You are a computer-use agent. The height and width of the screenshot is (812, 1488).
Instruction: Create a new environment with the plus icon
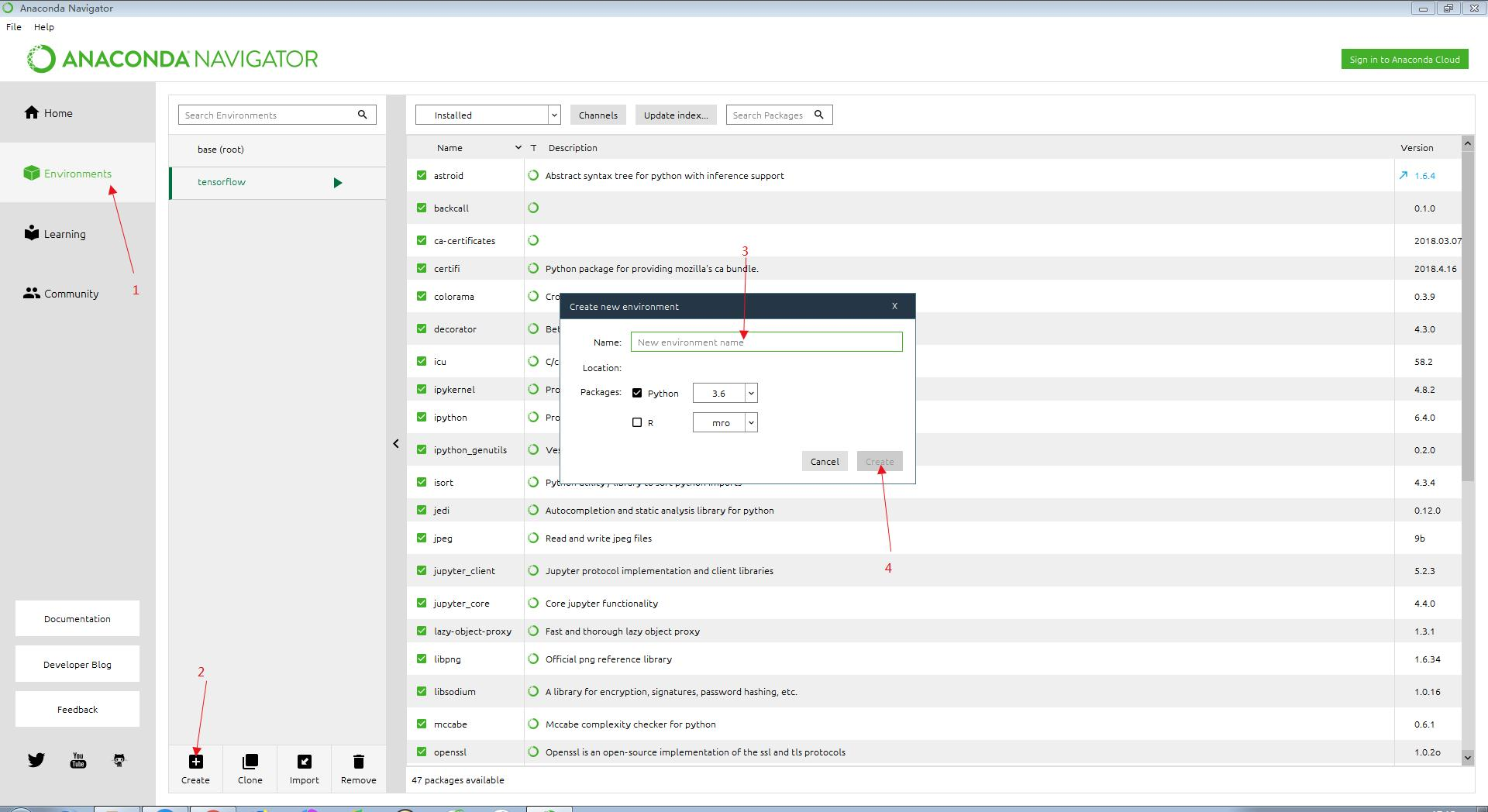[196, 762]
